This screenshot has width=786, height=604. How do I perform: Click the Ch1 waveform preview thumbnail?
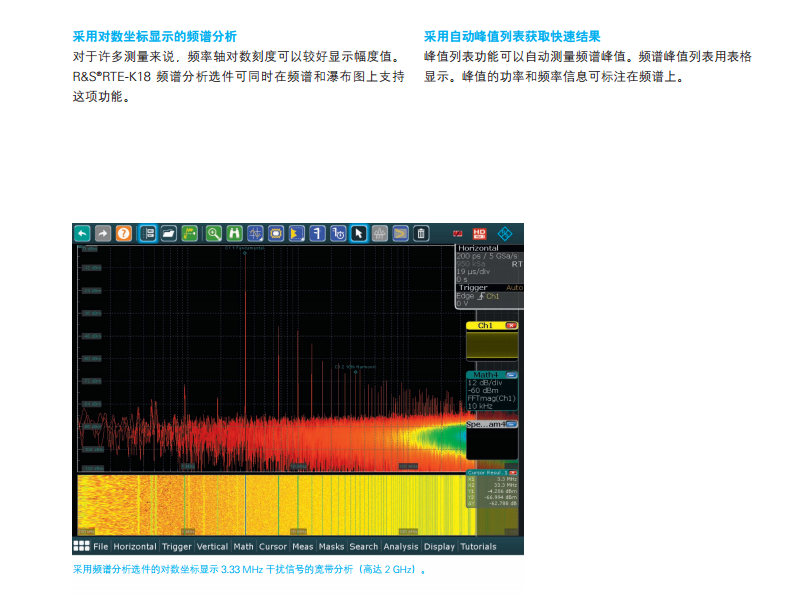point(492,344)
